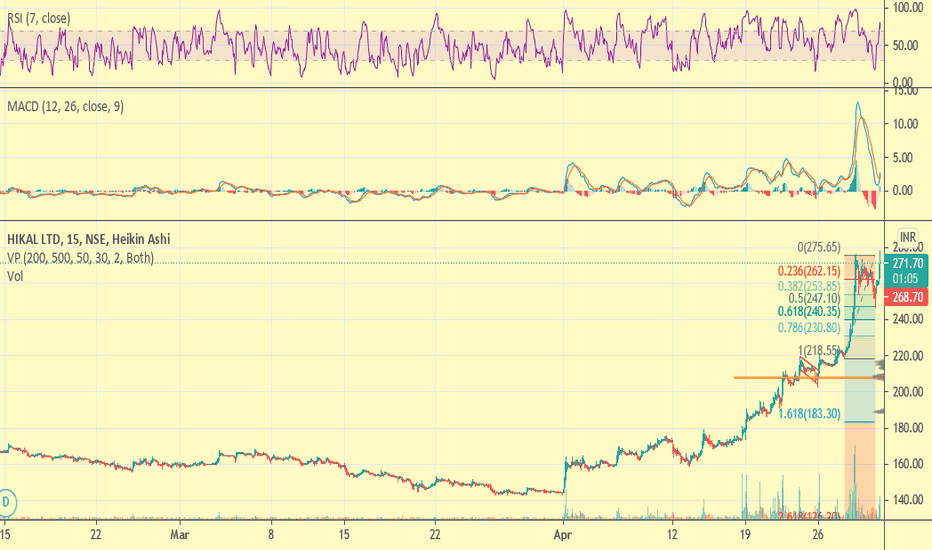Click the Apr label on time axis

pyautogui.click(x=562, y=535)
